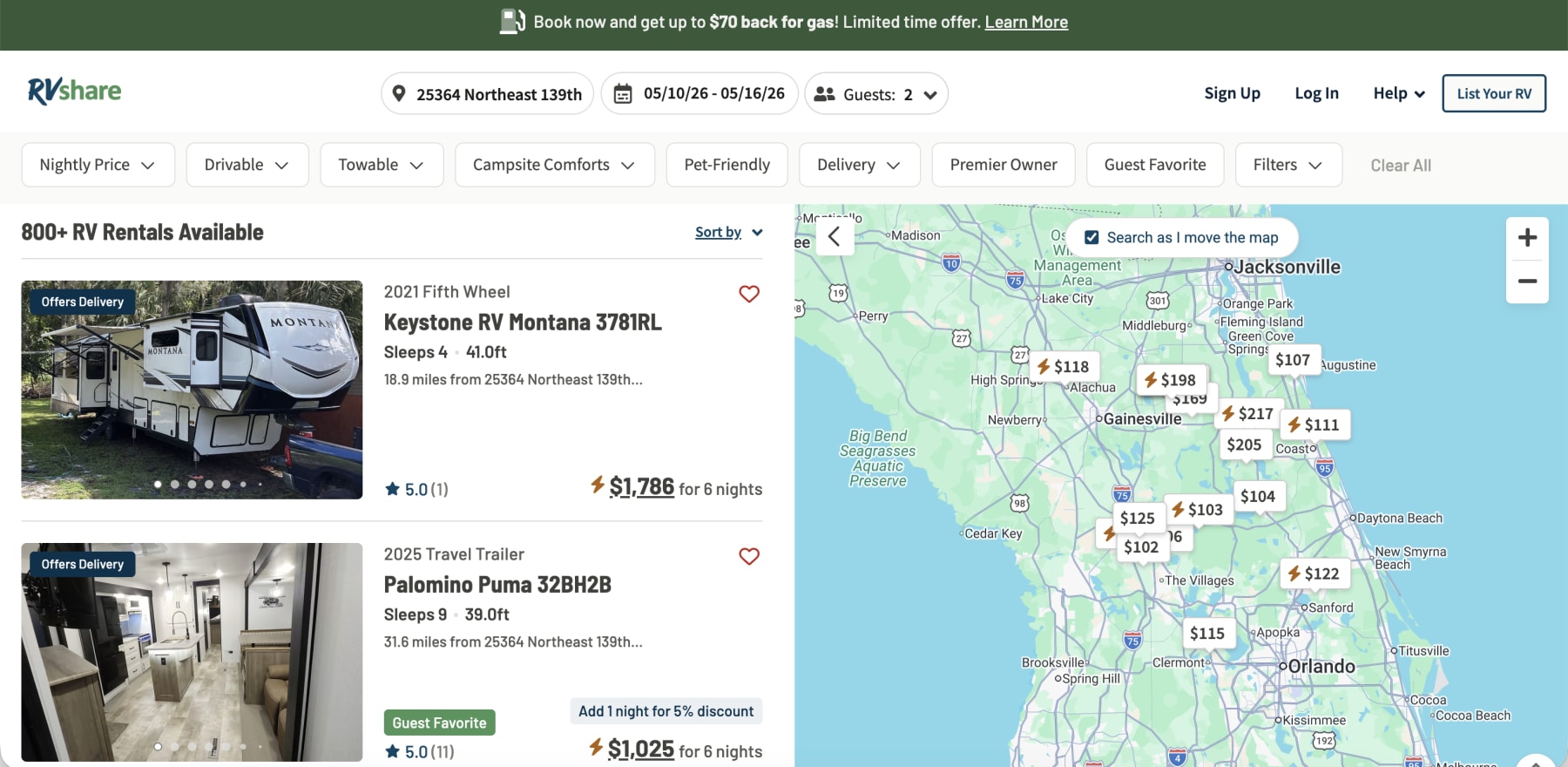Open the $205 map price marker

[1244, 445]
